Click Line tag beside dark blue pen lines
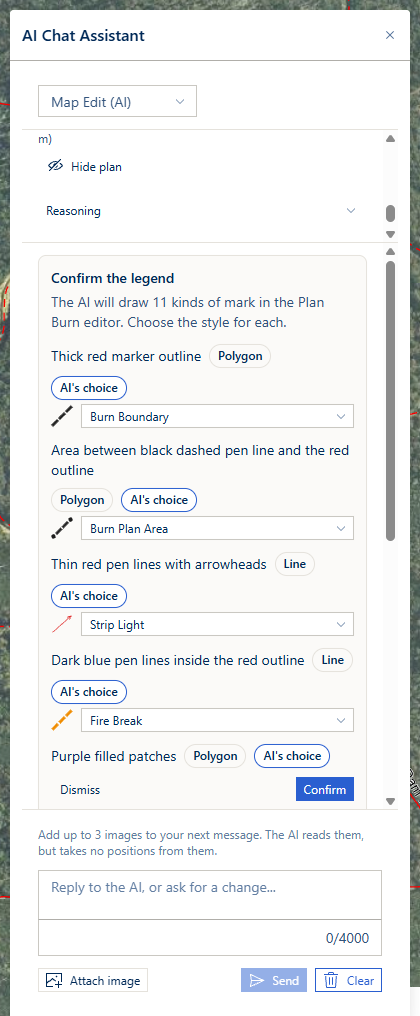Viewport: 420px width, 1016px height. tap(332, 660)
